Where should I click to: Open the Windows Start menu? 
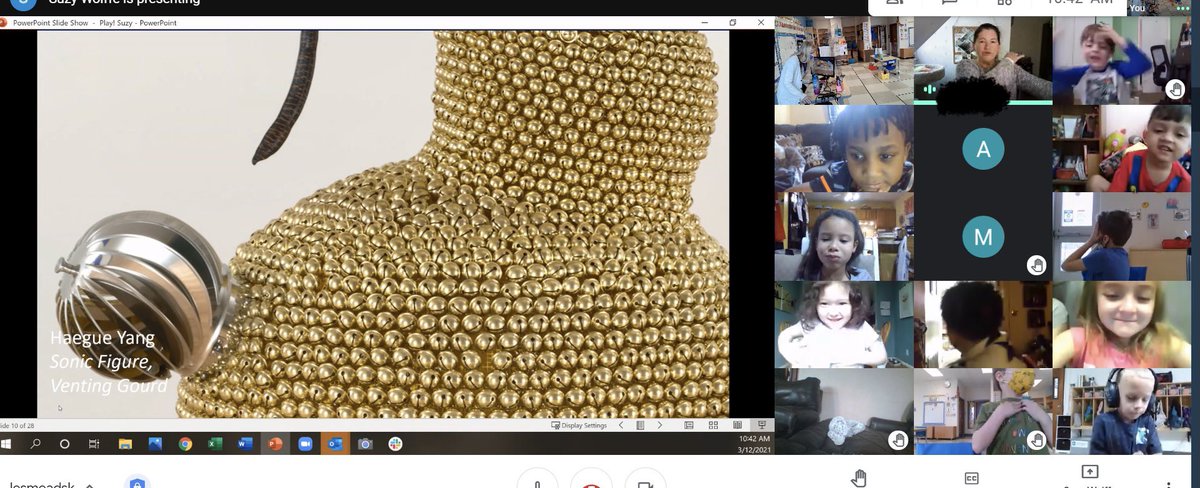pos(8,443)
